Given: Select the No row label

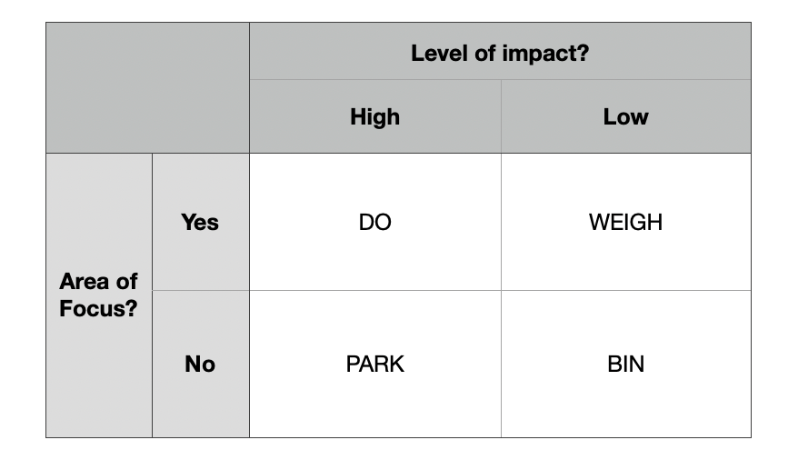Looking at the screenshot, I should click(200, 364).
